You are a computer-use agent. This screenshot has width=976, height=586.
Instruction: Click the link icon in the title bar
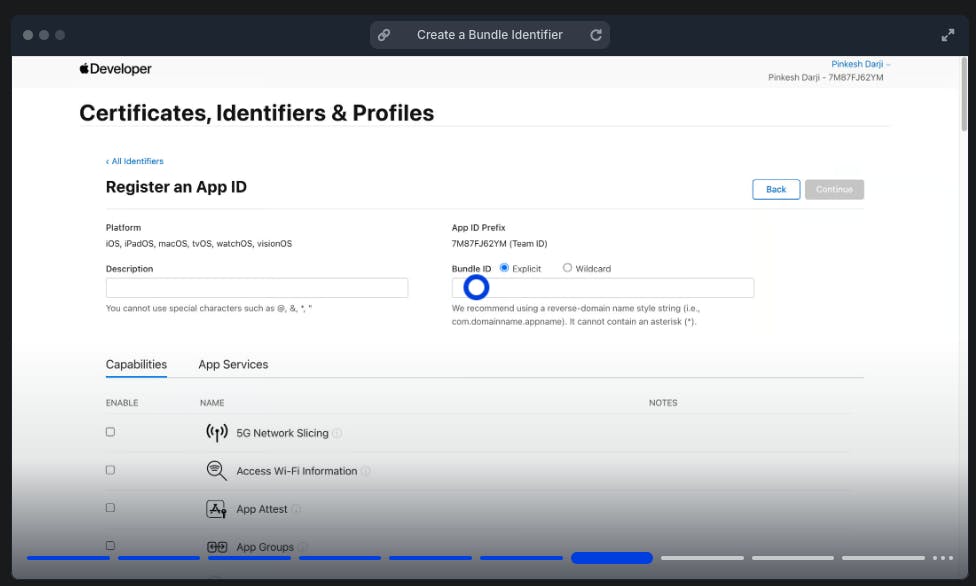coord(384,35)
